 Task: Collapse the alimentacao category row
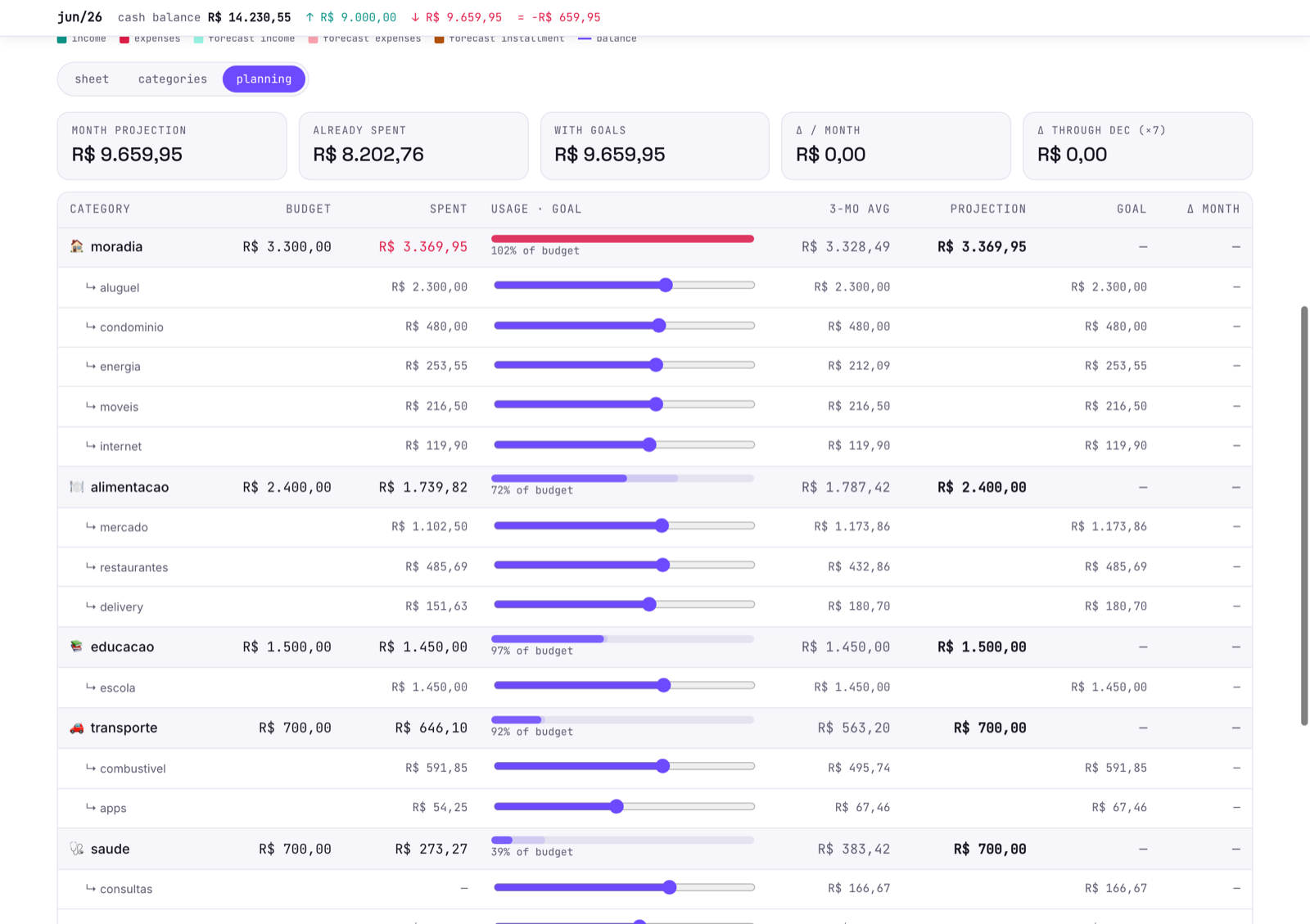tap(654, 487)
